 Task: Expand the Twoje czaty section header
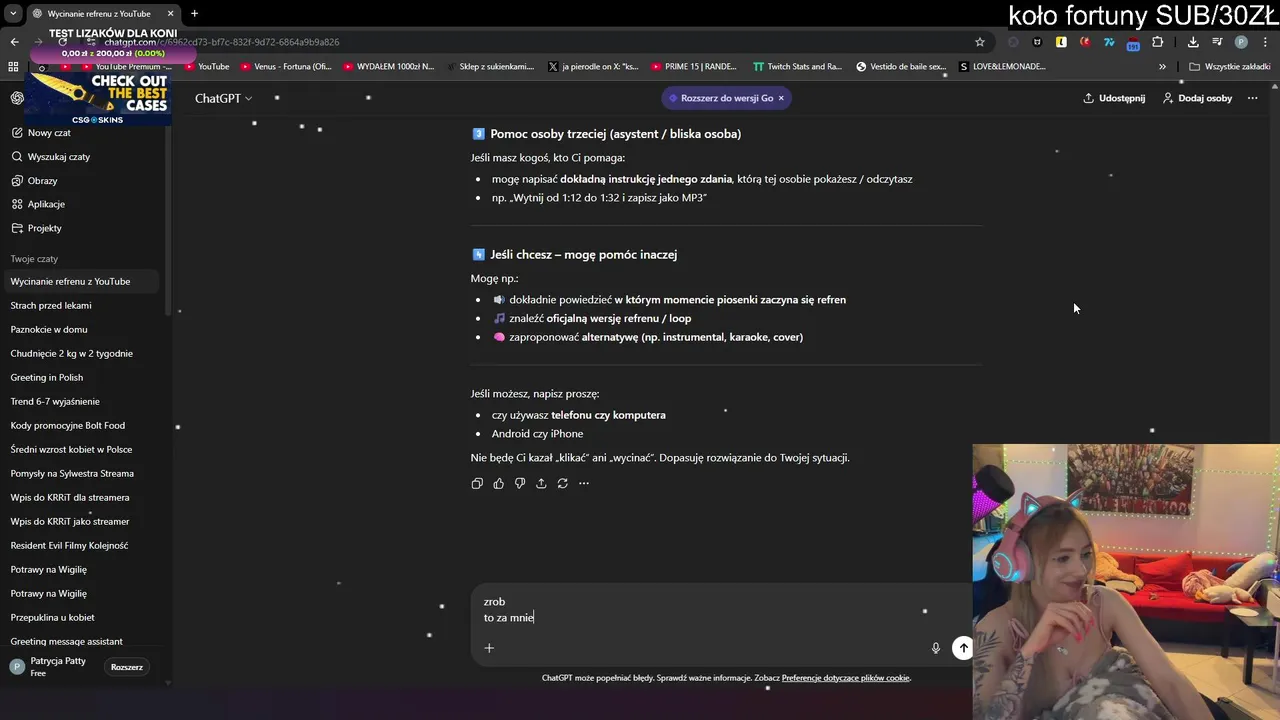[34, 259]
